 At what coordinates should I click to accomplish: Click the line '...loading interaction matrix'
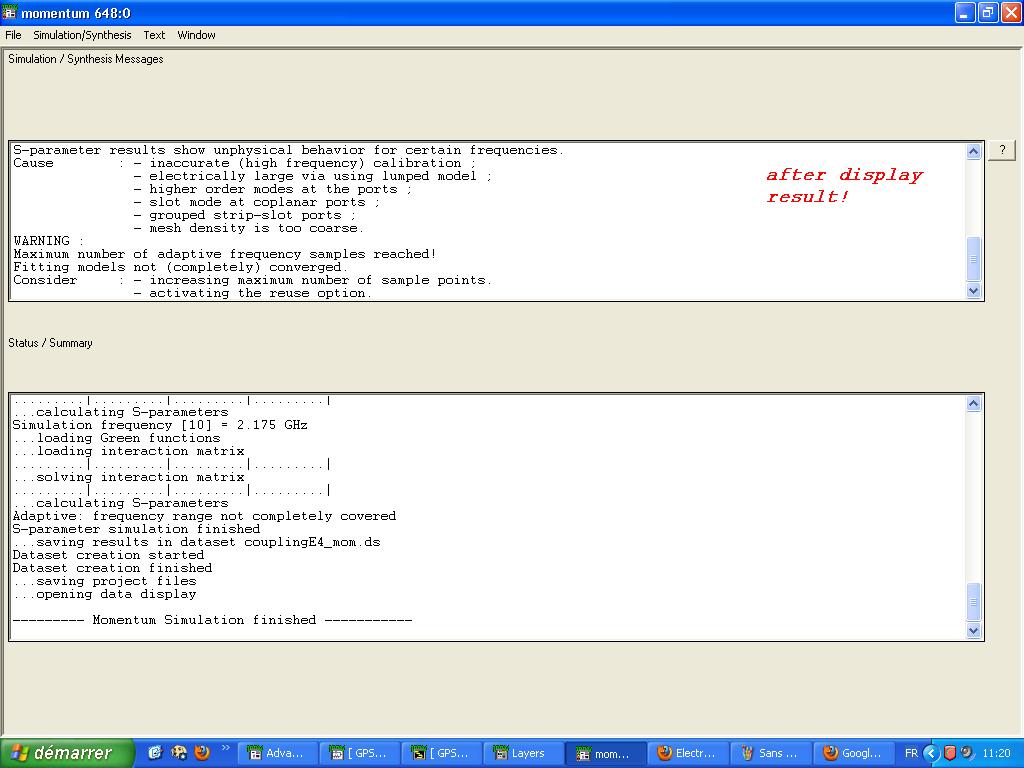pos(129,451)
